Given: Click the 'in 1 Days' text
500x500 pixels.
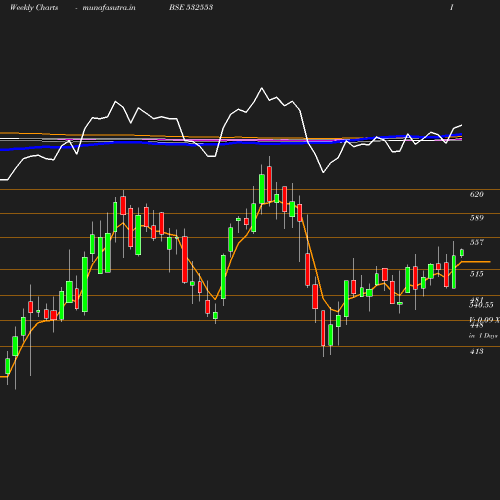Looking at the screenshot, I should pos(483,336).
